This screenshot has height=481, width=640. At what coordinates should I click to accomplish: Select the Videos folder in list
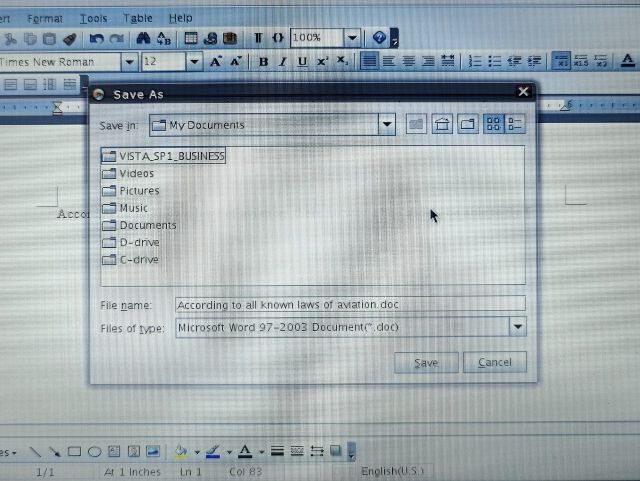[x=128, y=174]
